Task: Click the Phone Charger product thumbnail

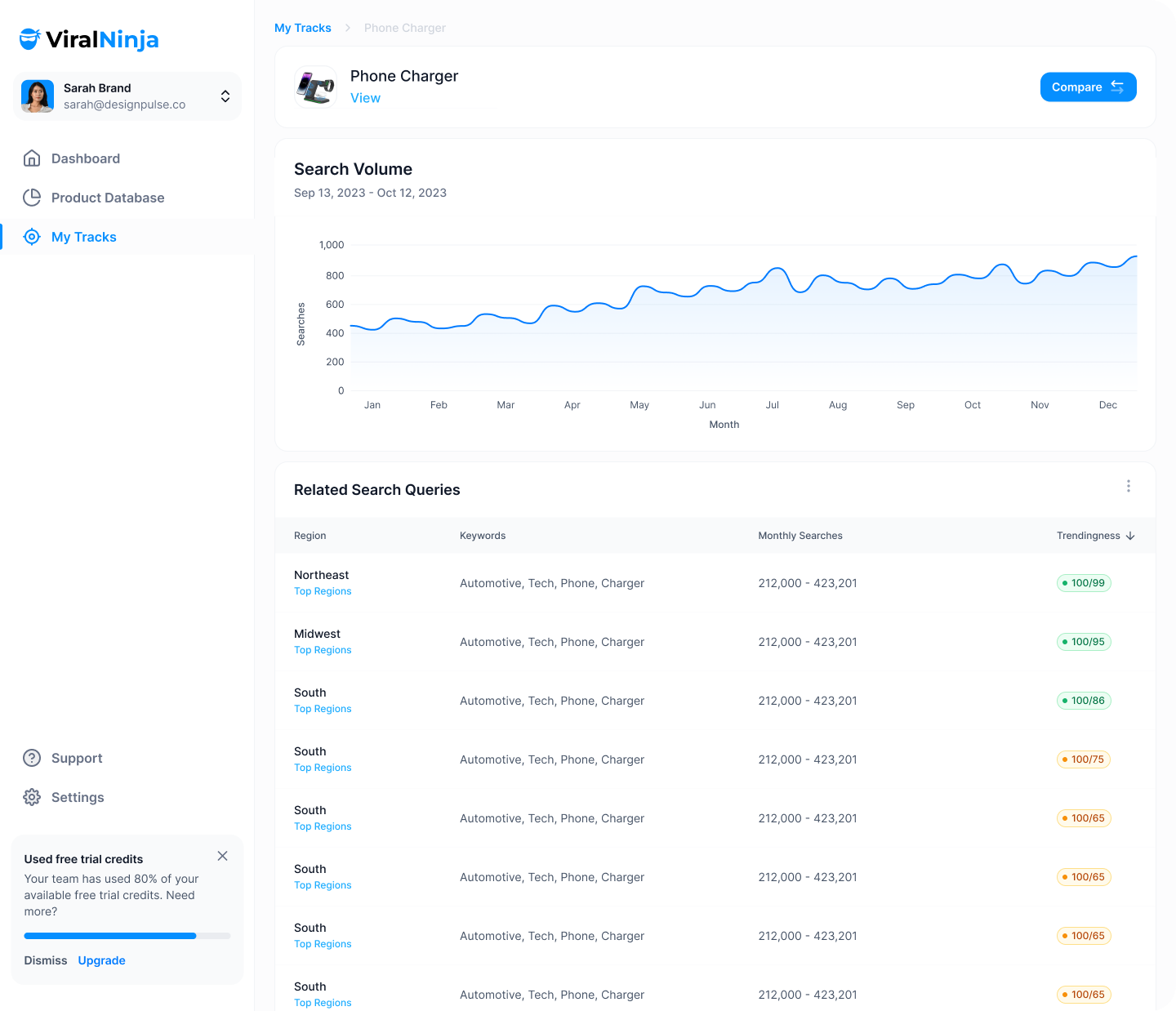Action: pyautogui.click(x=315, y=87)
